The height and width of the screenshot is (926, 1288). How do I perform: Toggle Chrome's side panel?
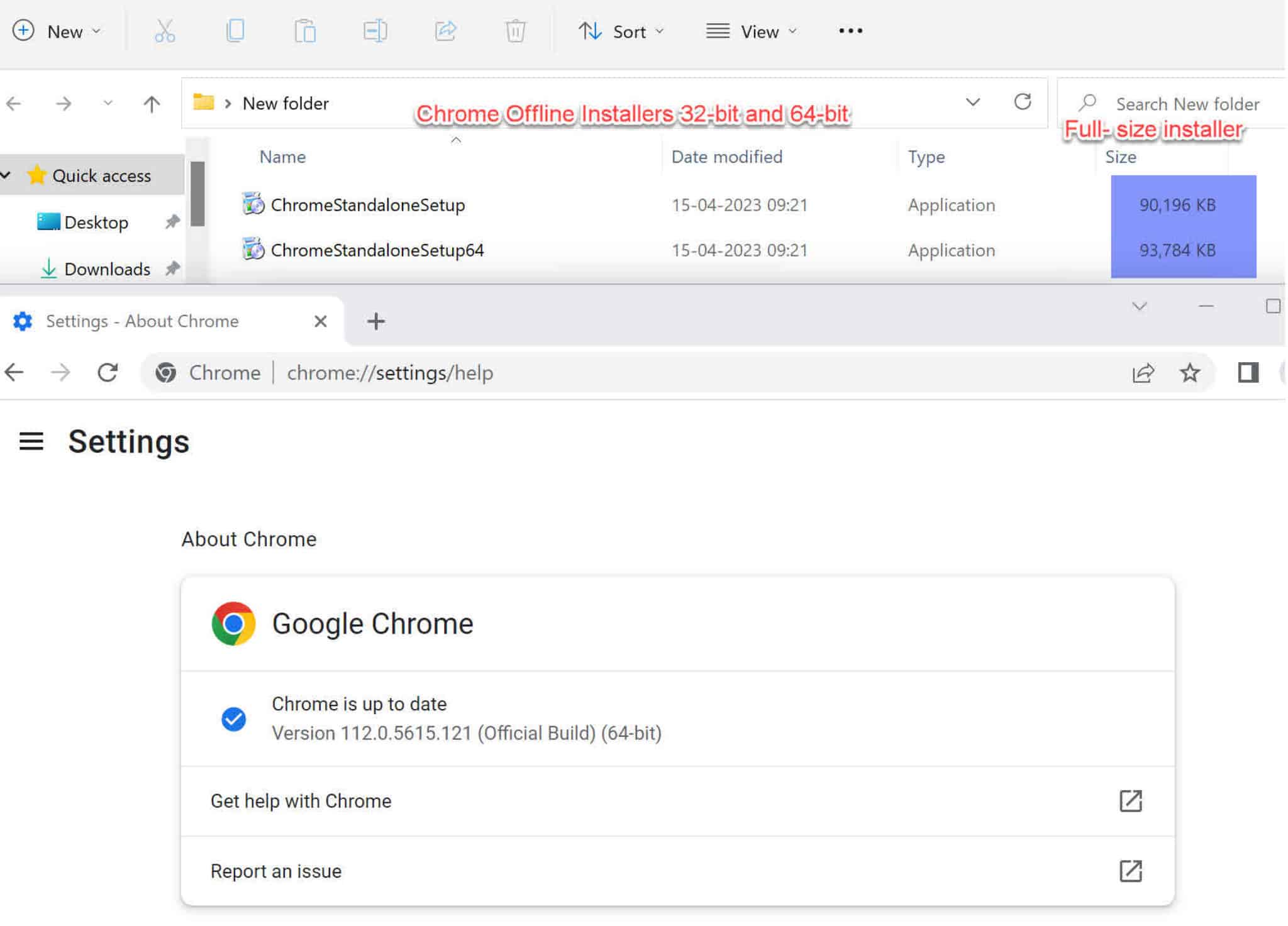point(1248,373)
